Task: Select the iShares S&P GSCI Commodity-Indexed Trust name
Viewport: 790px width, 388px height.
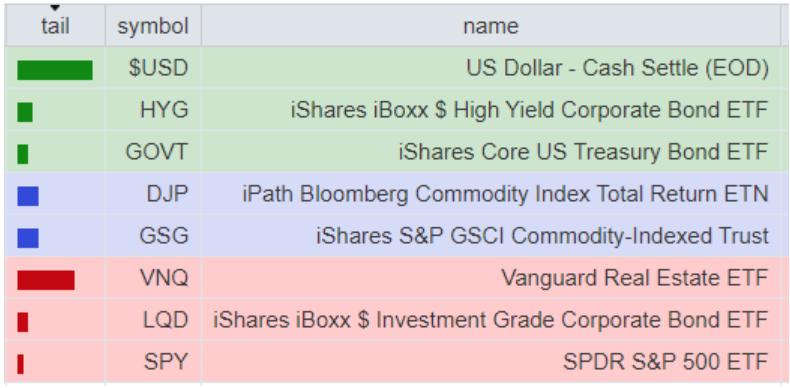Action: click(x=542, y=236)
